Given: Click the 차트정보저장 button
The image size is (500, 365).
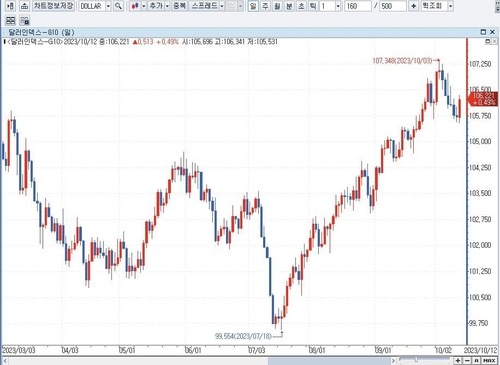Looking at the screenshot, I should click(x=53, y=6).
